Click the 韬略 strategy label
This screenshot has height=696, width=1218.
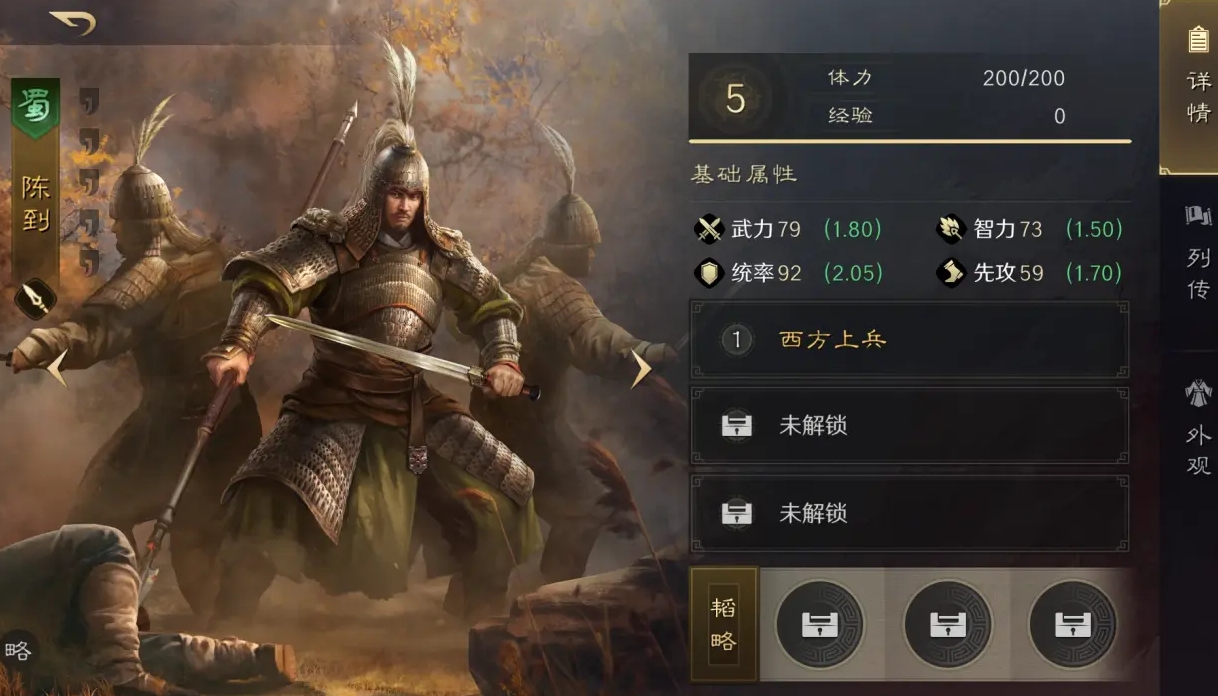point(724,624)
